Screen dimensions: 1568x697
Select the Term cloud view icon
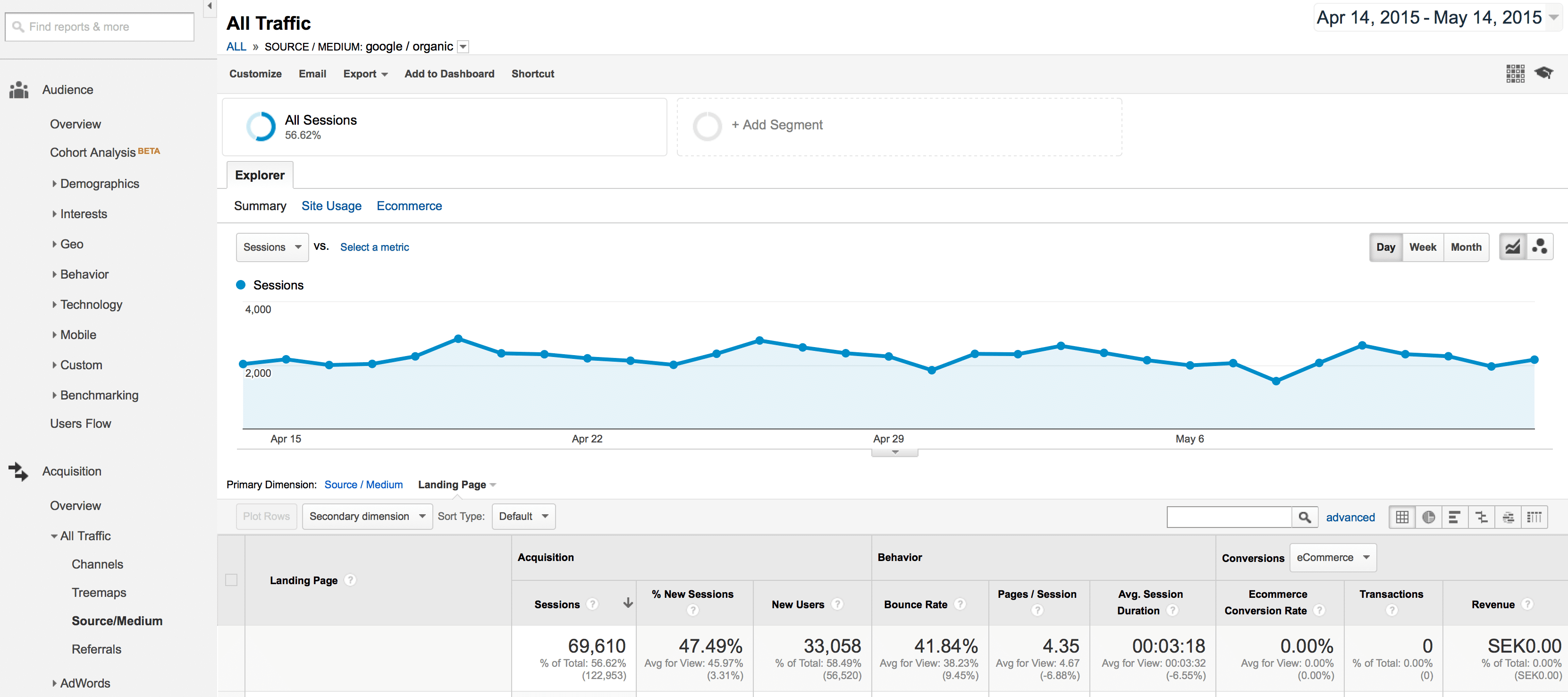tap(1509, 517)
